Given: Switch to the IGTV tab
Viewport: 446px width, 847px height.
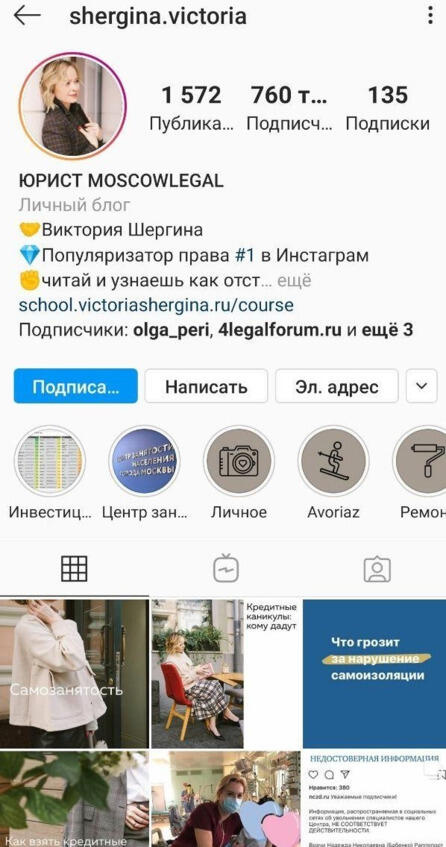Looking at the screenshot, I should [x=226, y=568].
